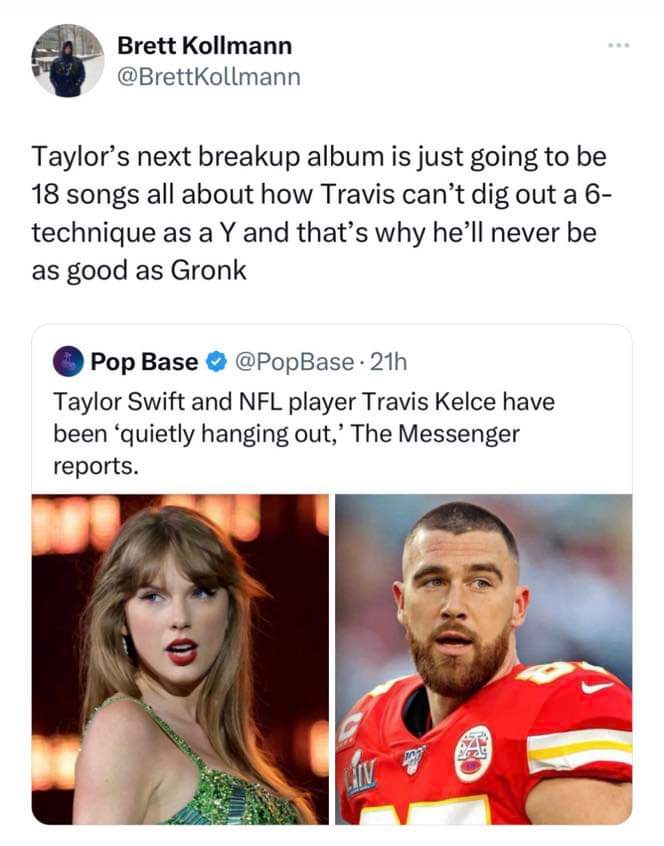
Task: Open the Brett Kollmann display name
Action: point(205,45)
